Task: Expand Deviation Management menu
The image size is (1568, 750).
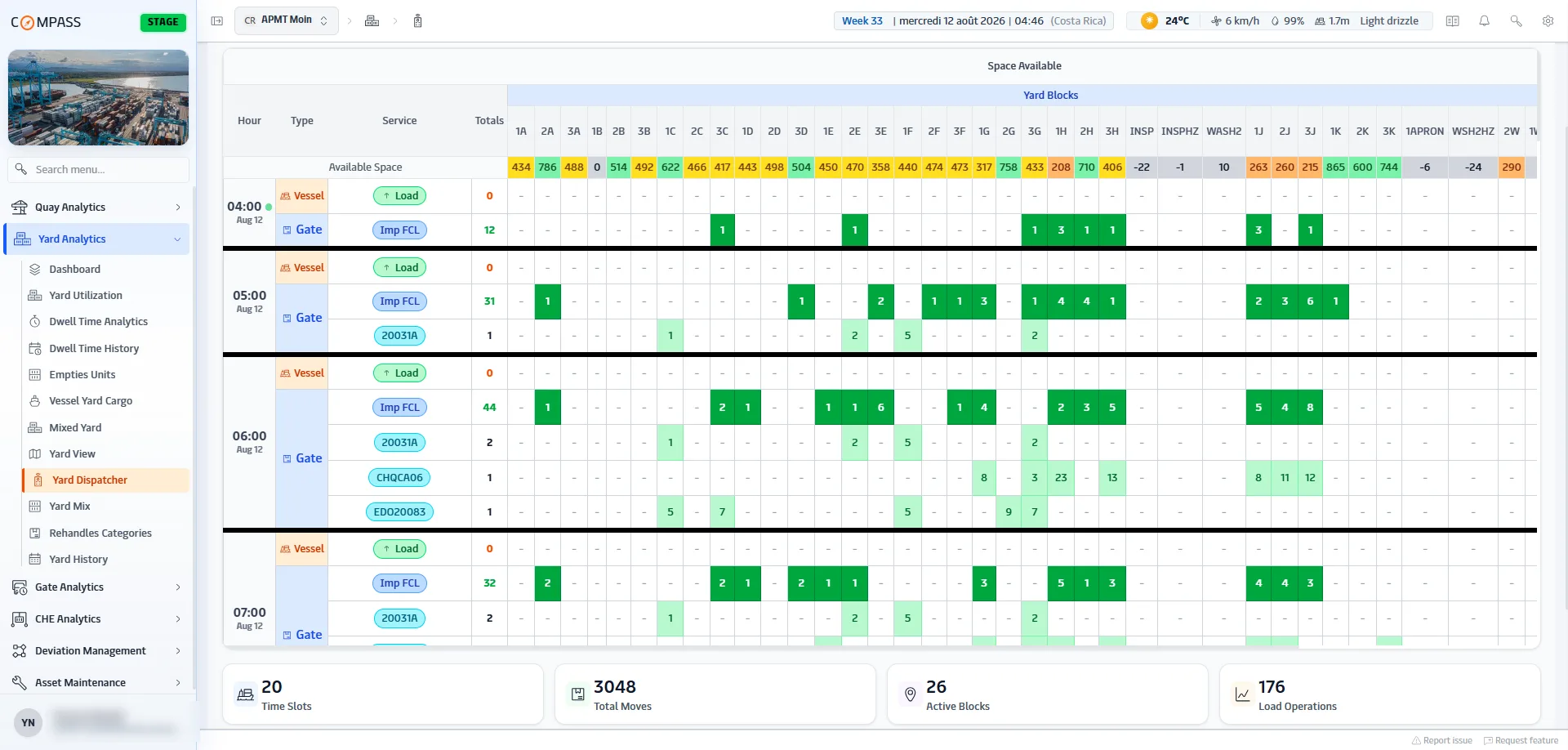Action: (x=98, y=651)
